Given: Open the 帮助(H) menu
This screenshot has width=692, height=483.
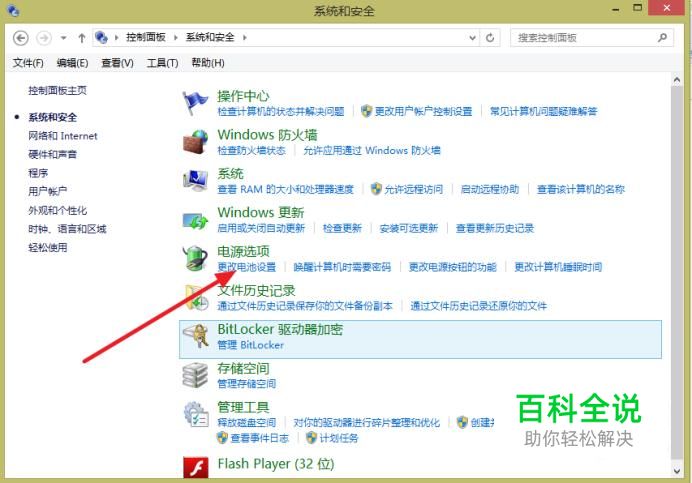Looking at the screenshot, I should pos(208,63).
